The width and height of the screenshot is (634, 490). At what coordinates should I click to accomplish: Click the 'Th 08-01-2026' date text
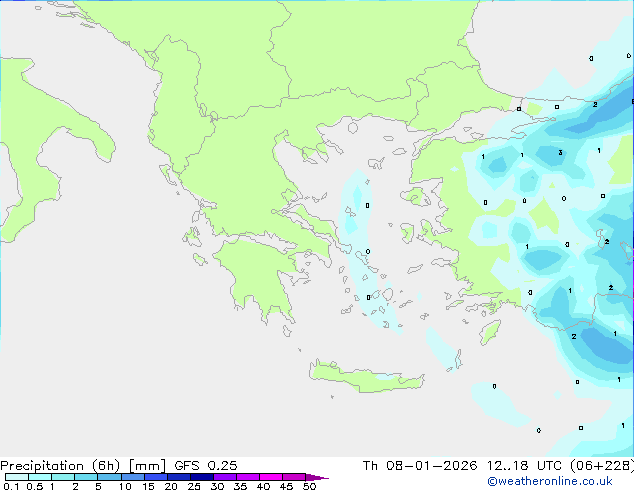click(x=420, y=466)
